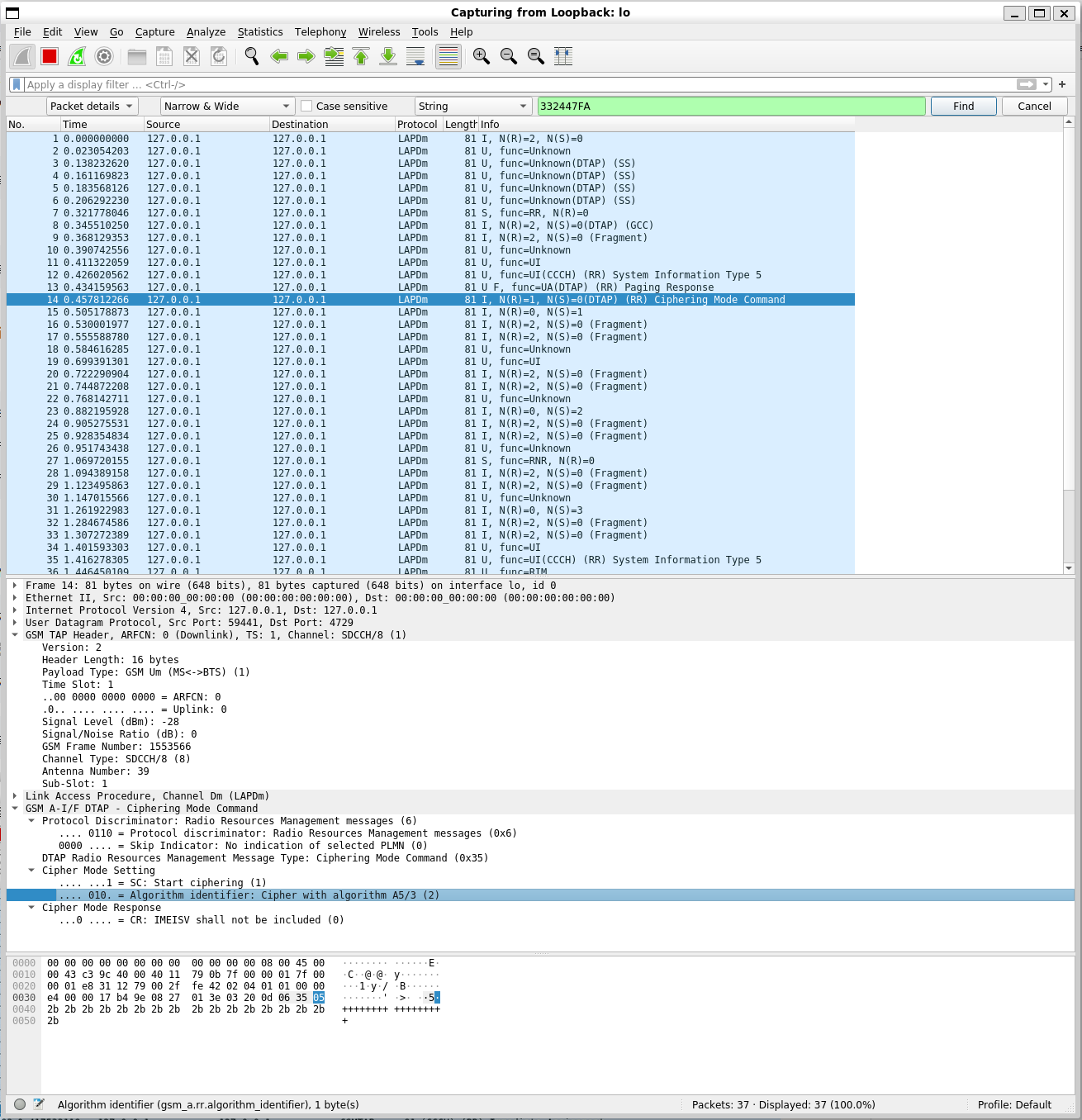Open the Statistics menu

click(x=260, y=32)
